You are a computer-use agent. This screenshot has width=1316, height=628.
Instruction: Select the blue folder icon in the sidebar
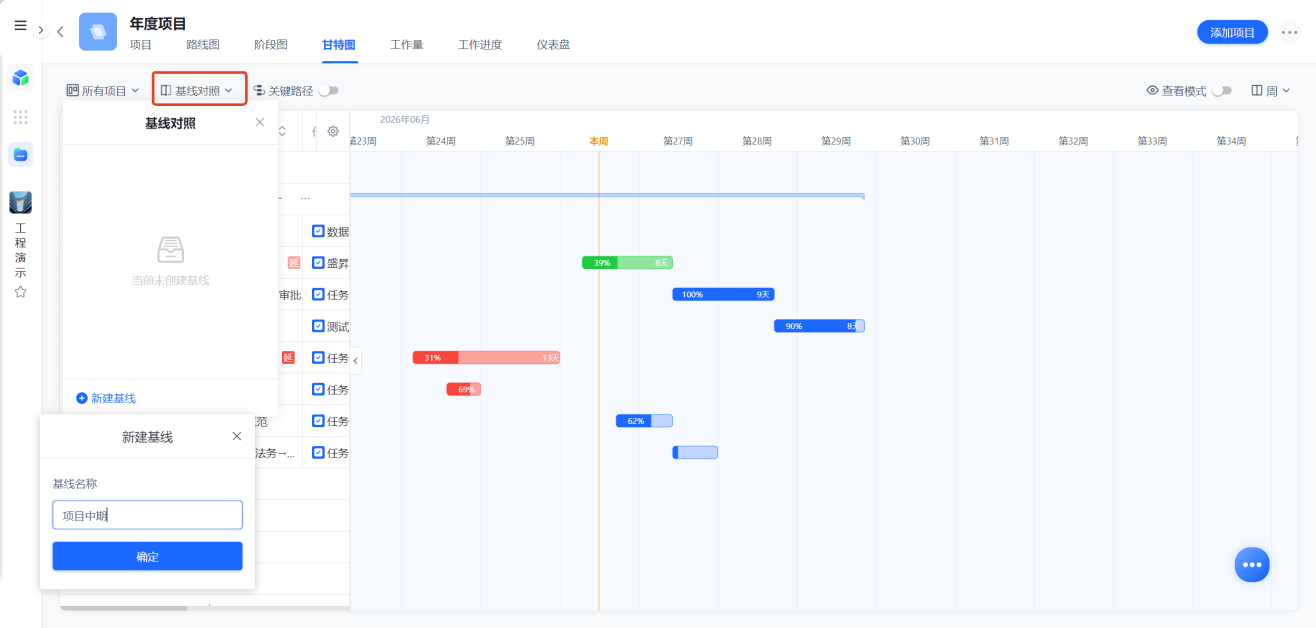click(20, 154)
